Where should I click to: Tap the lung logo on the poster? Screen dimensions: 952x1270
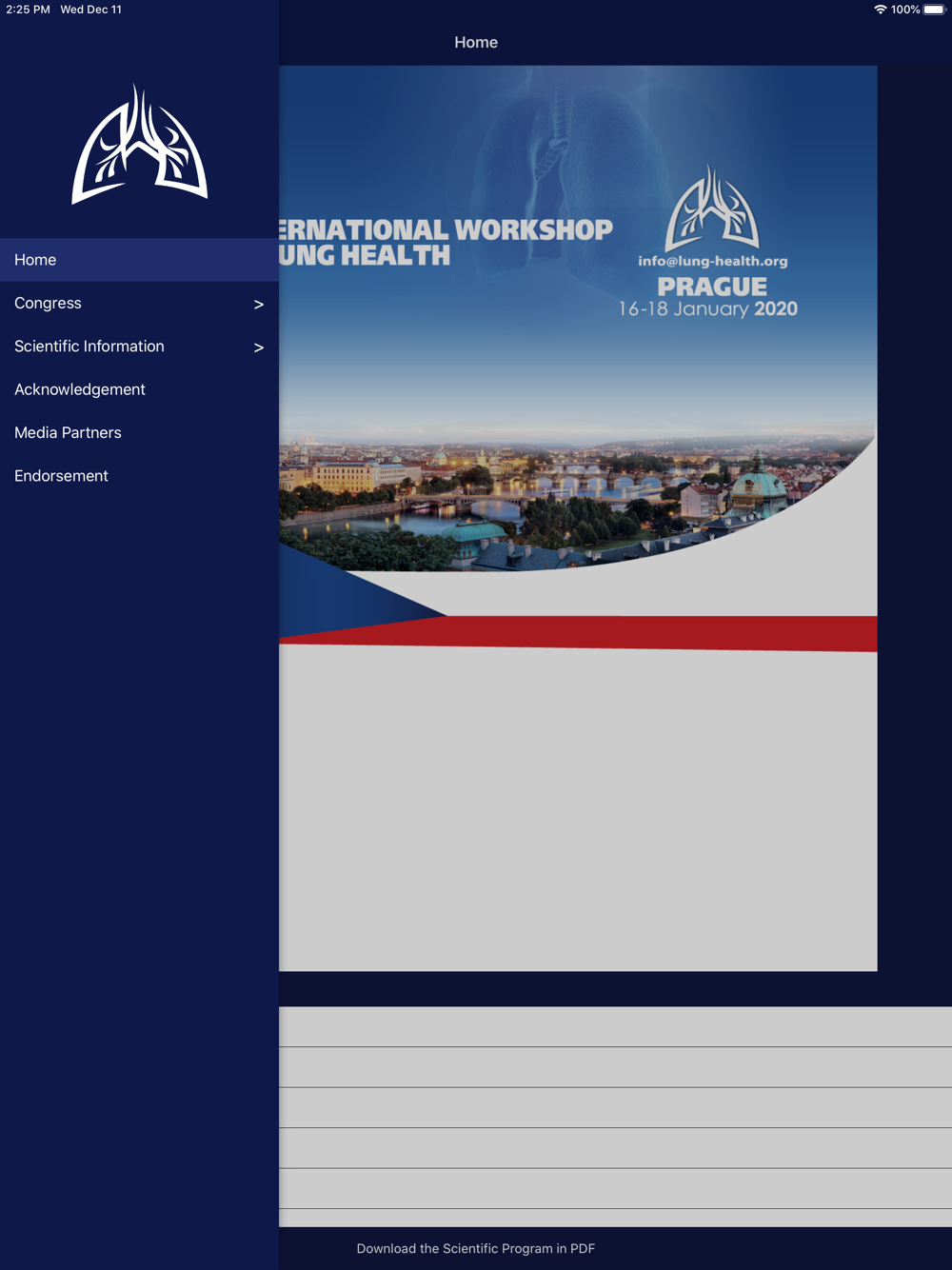pyautogui.click(x=712, y=208)
